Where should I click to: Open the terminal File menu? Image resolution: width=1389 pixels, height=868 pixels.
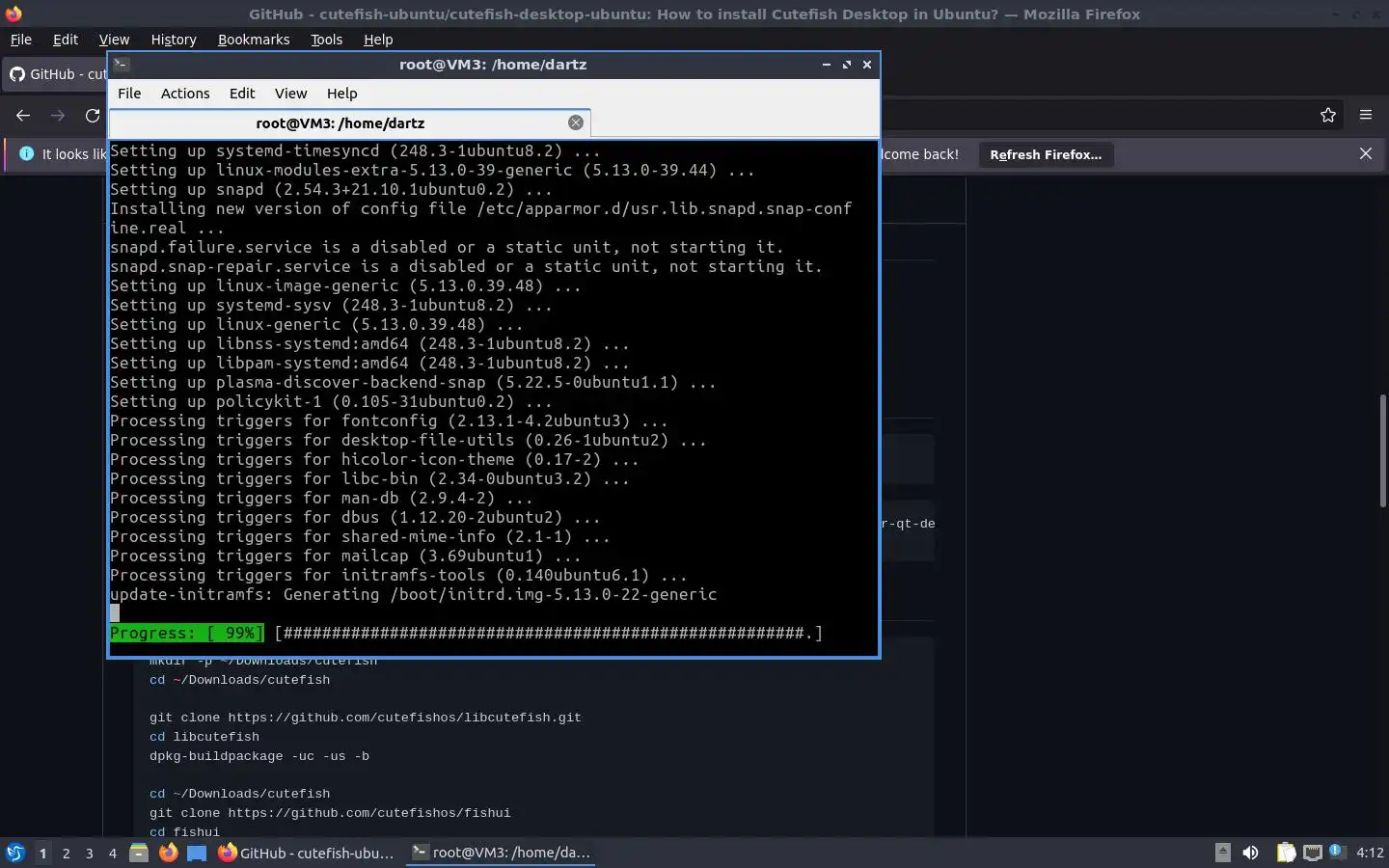point(129,94)
